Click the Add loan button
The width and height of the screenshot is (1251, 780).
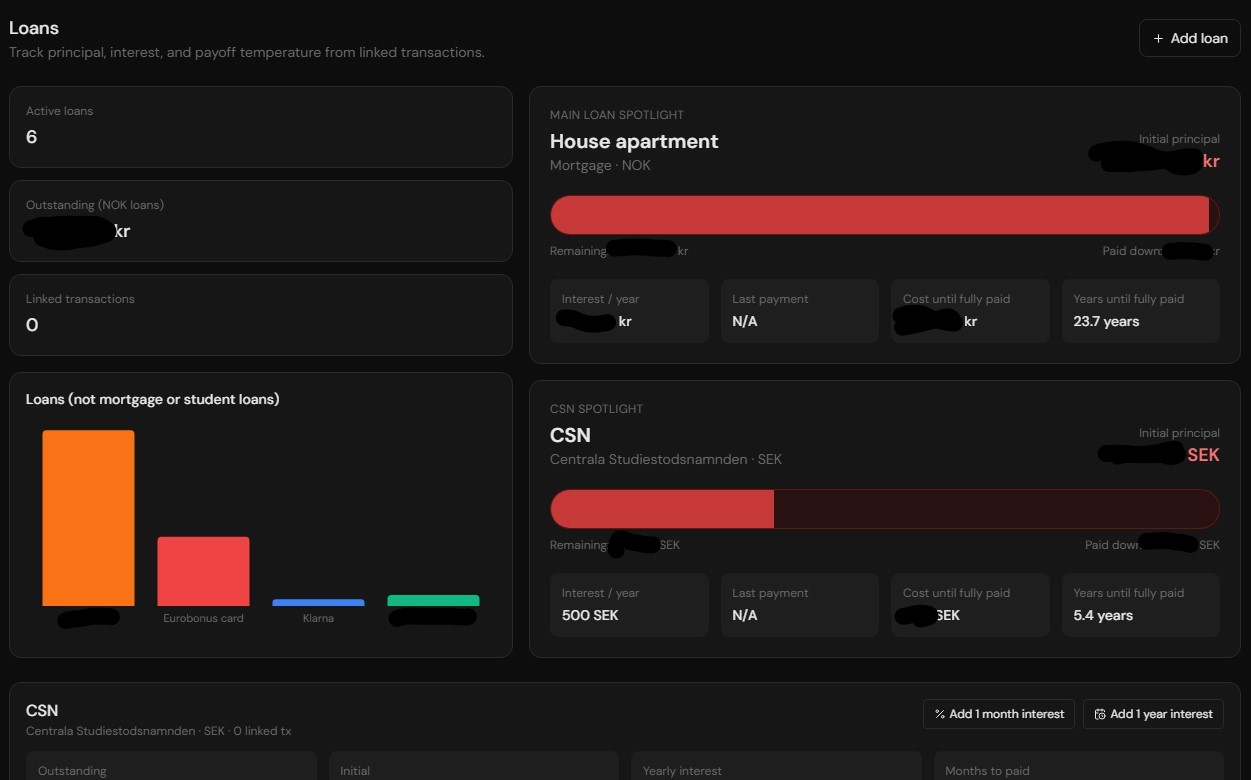point(1190,38)
